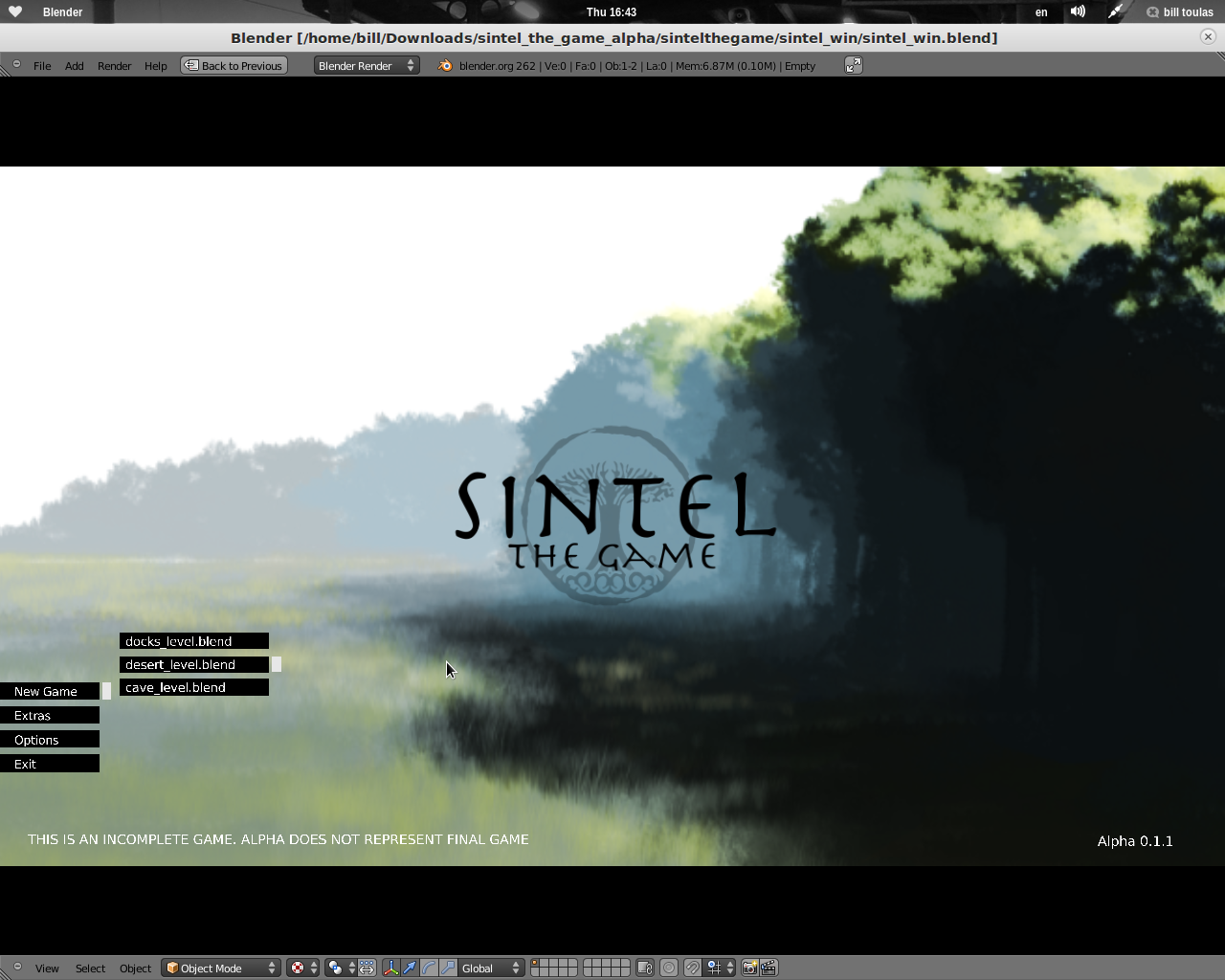Viewport: 1225px width, 980px height.
Task: Open the Render menu
Action: (115, 66)
